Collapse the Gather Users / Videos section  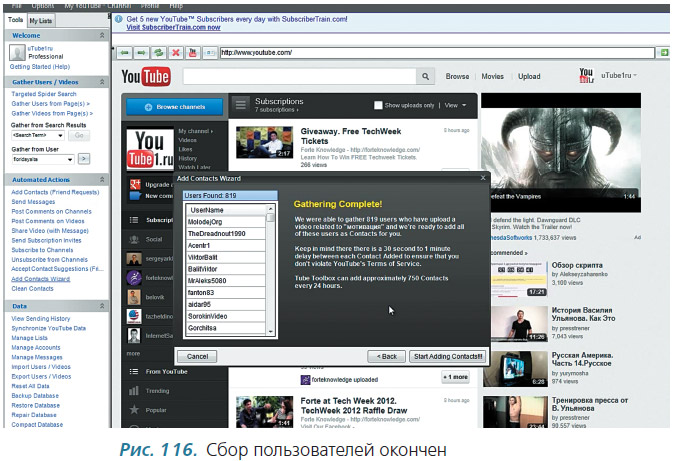(x=102, y=82)
